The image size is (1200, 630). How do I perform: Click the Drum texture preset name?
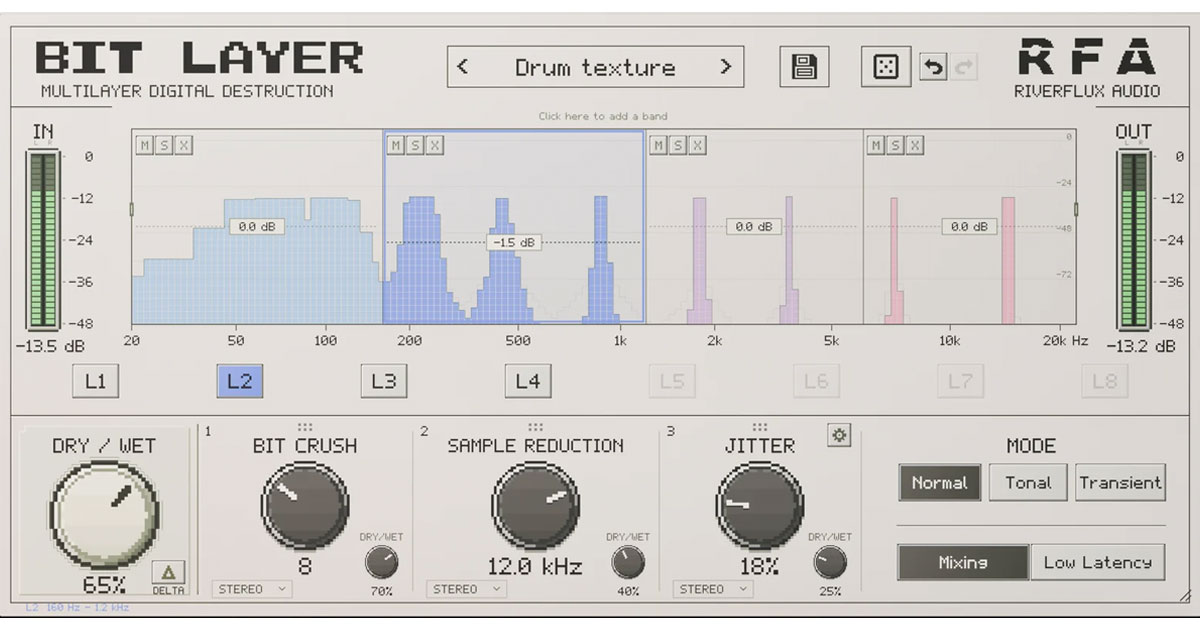pos(595,68)
